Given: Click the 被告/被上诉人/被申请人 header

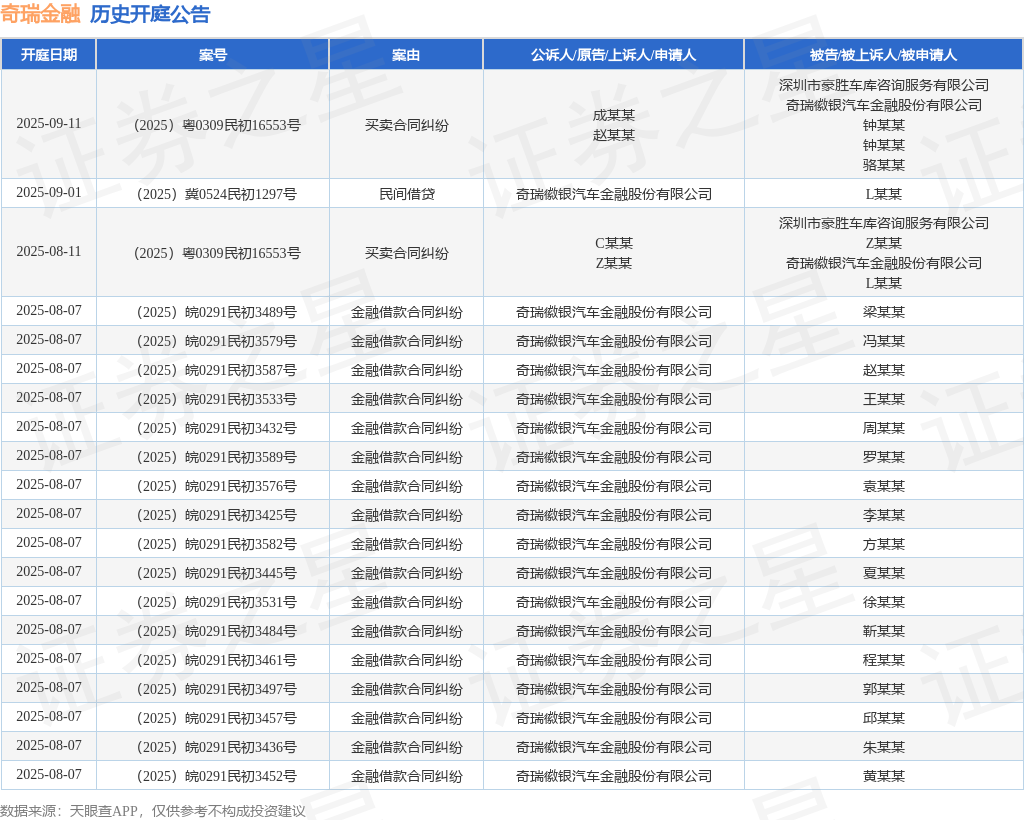Looking at the screenshot, I should coord(883,55).
